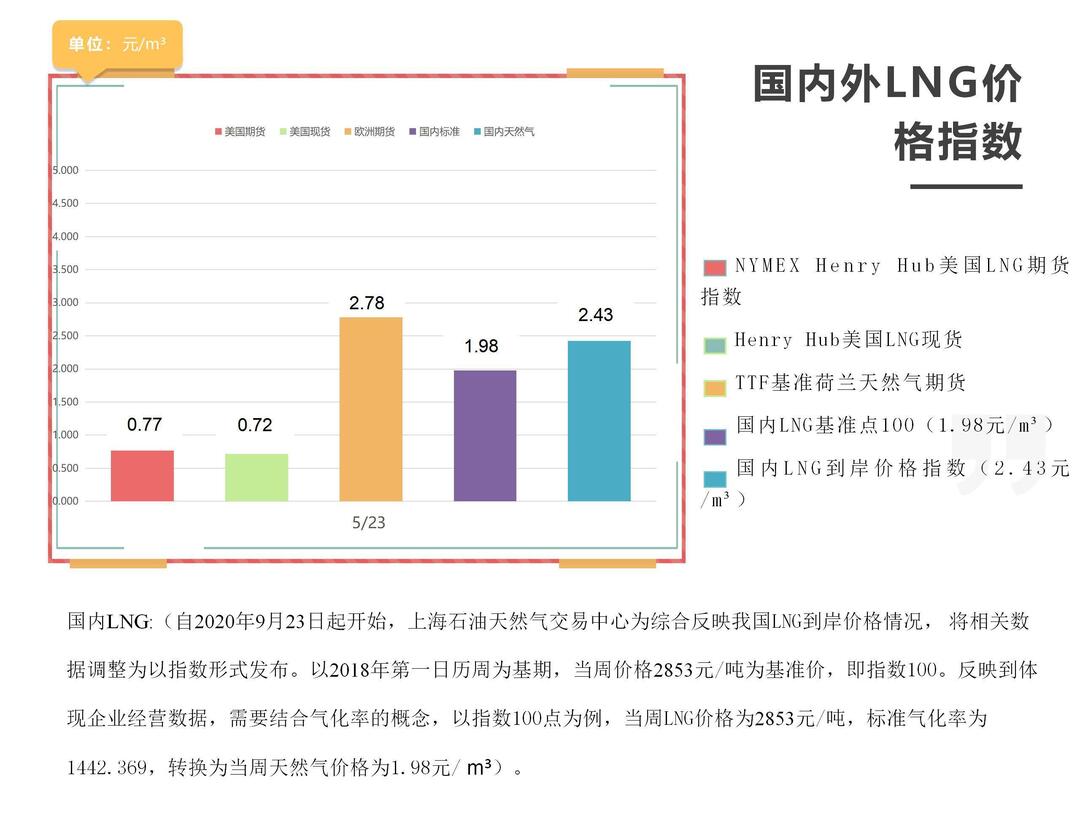Viewport: 1080px width, 813px height.
Task: Click the 2.43 data label
Action: [596, 315]
